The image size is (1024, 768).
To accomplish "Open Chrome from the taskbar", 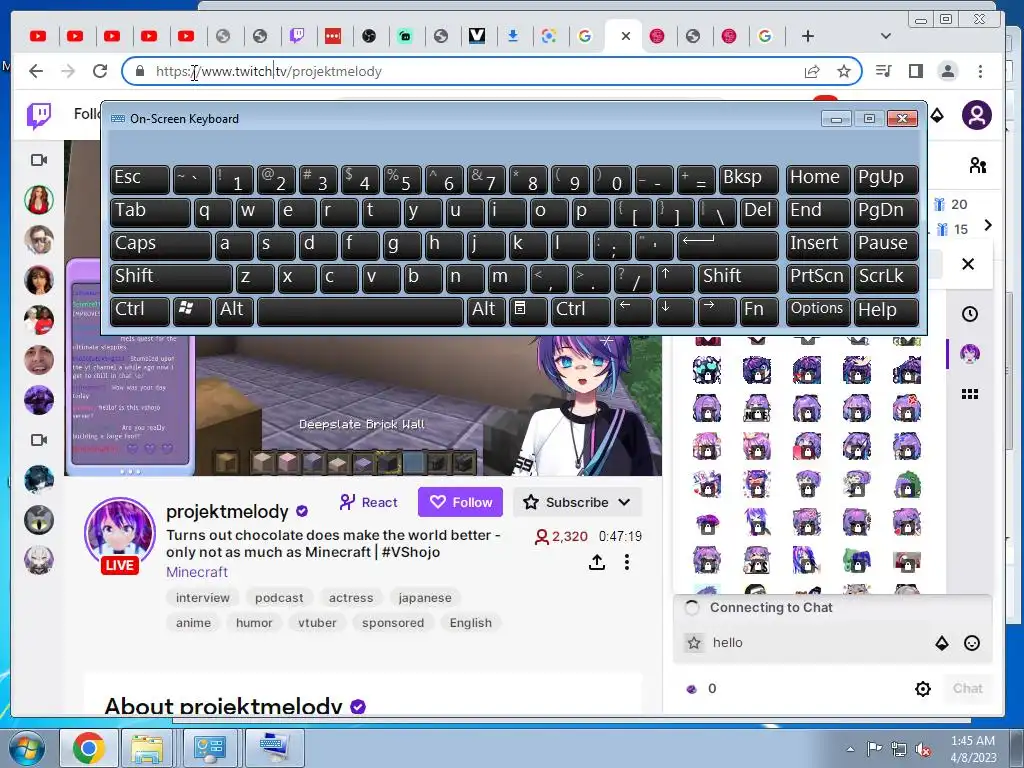I will click(88, 748).
